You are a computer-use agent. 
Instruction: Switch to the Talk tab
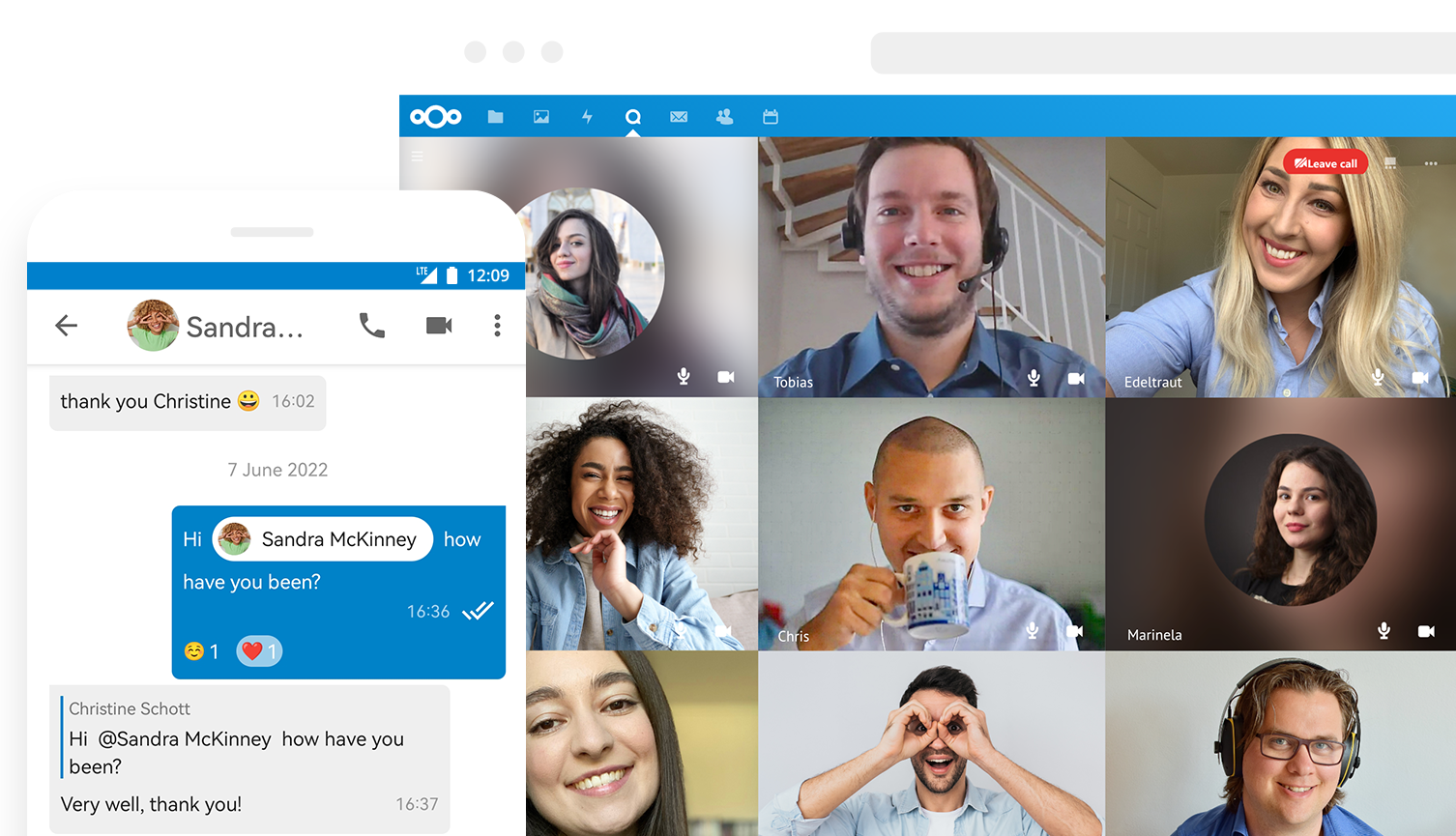632,116
